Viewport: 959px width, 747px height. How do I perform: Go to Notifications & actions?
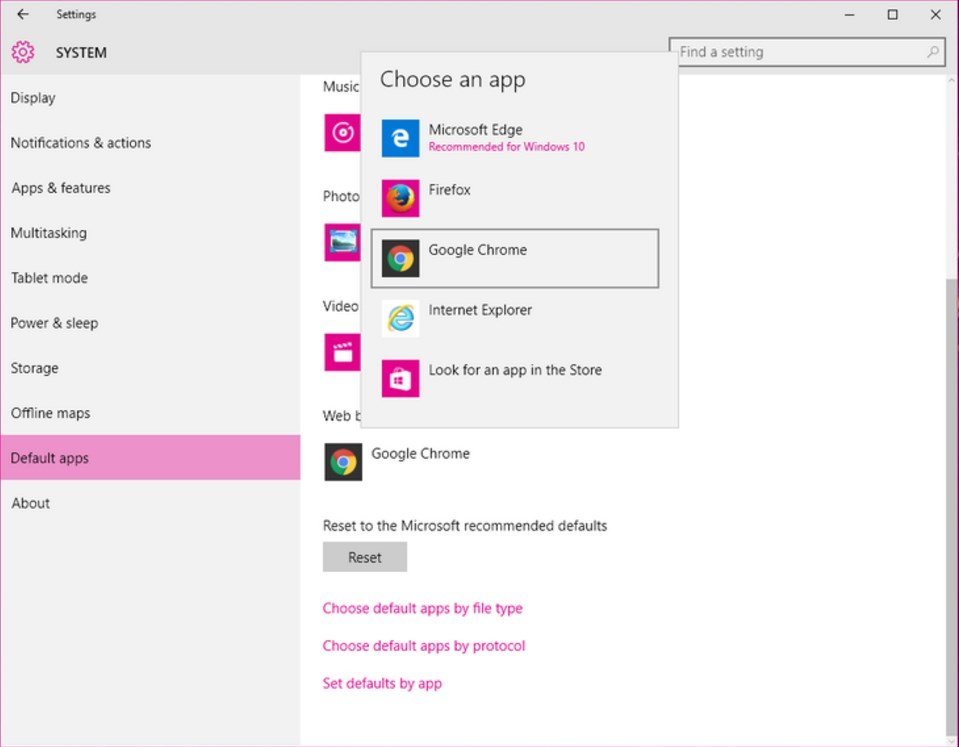tap(81, 143)
